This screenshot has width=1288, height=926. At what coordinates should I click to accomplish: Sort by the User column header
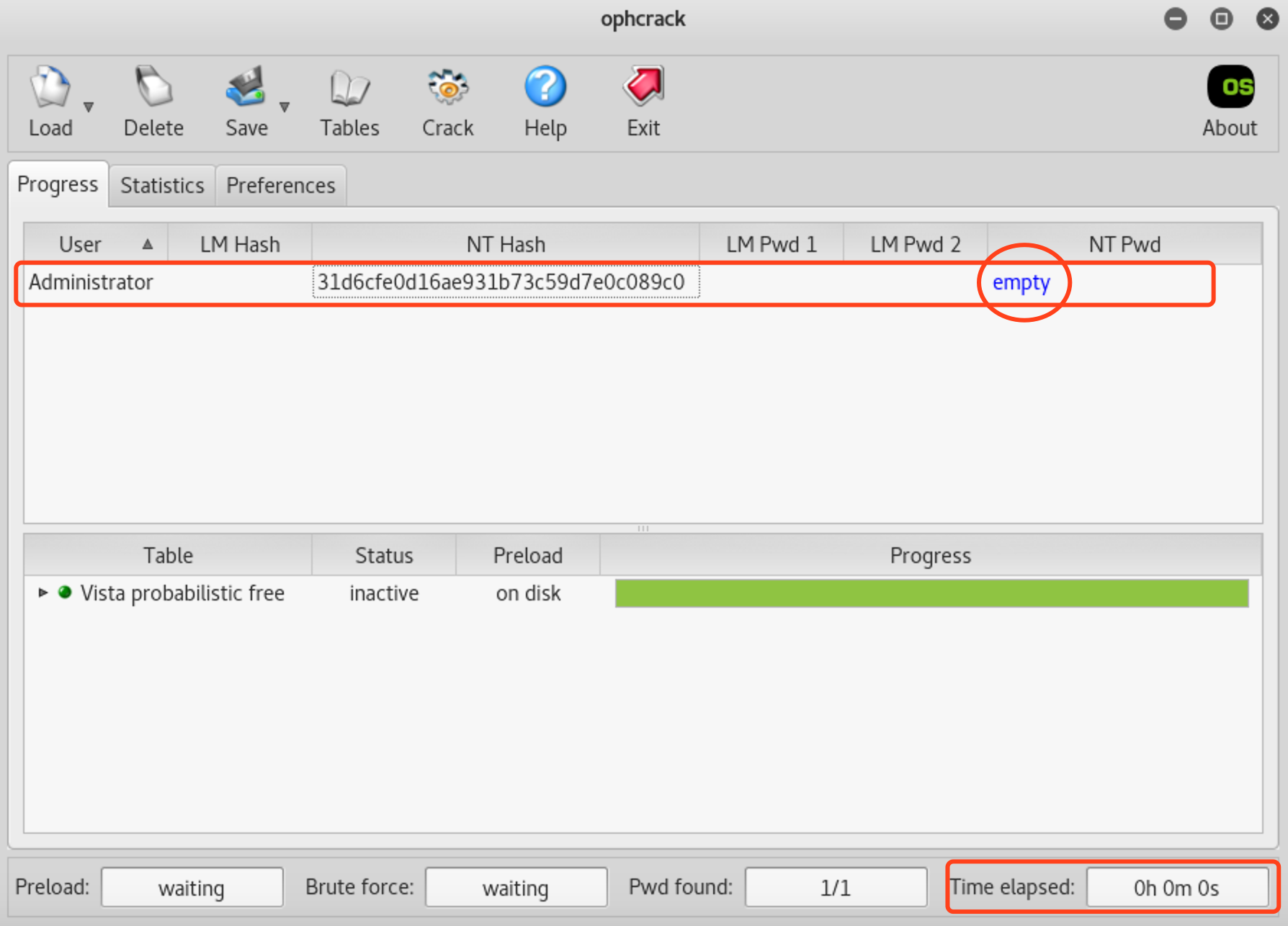(x=96, y=244)
